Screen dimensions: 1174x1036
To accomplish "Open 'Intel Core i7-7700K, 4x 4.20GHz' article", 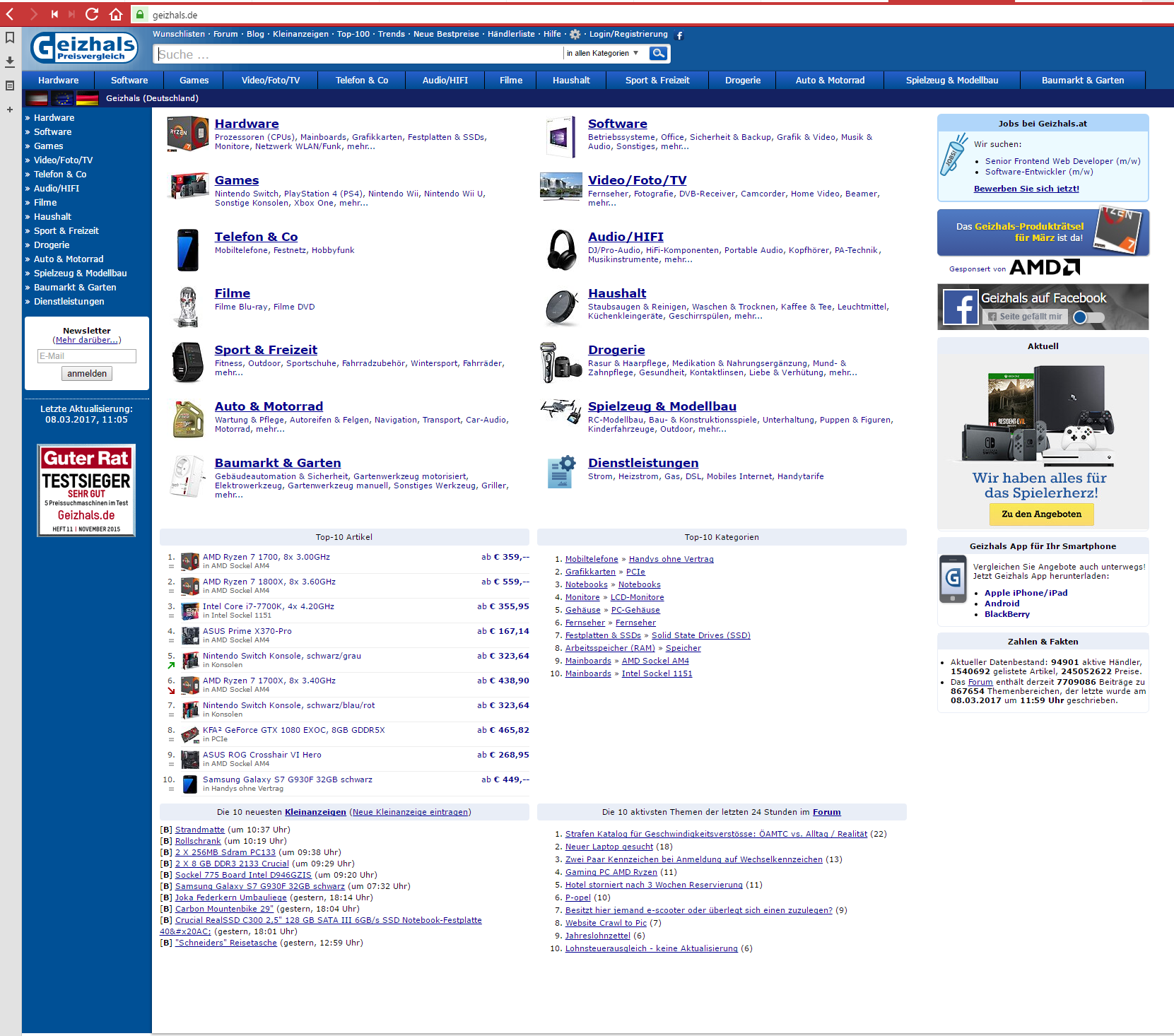I will (269, 606).
